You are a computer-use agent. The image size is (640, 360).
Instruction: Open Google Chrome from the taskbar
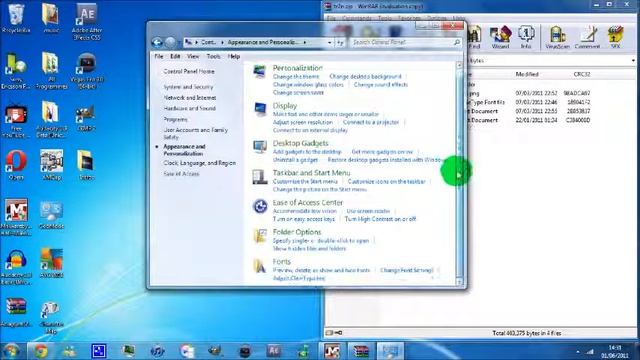[x=40, y=351]
